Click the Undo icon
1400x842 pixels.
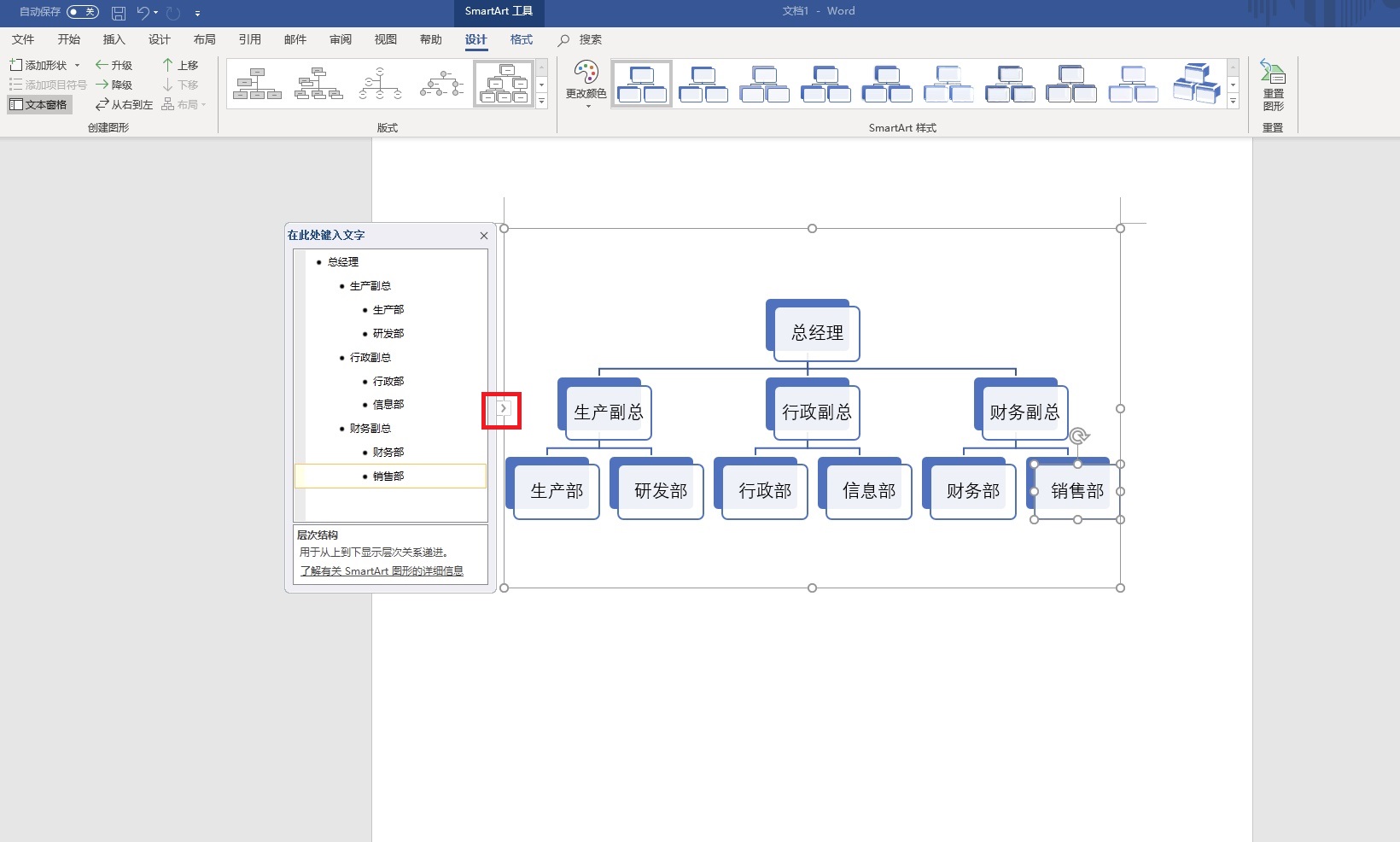tap(143, 13)
